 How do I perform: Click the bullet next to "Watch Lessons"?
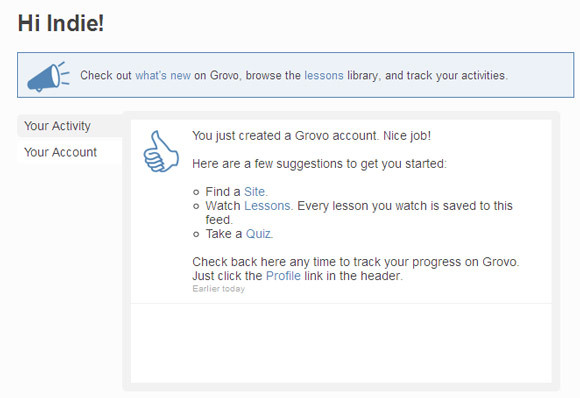pyautogui.click(x=196, y=206)
